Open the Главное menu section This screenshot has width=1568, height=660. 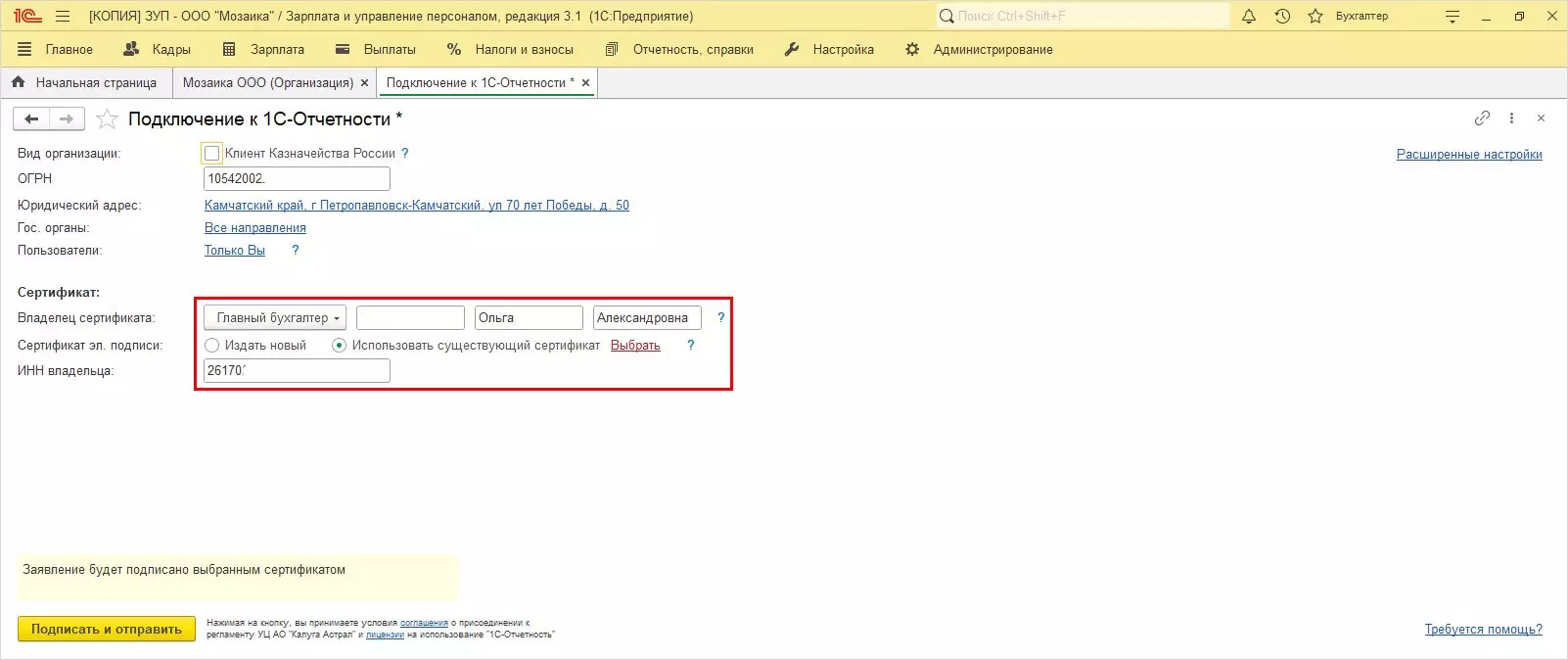tap(56, 49)
